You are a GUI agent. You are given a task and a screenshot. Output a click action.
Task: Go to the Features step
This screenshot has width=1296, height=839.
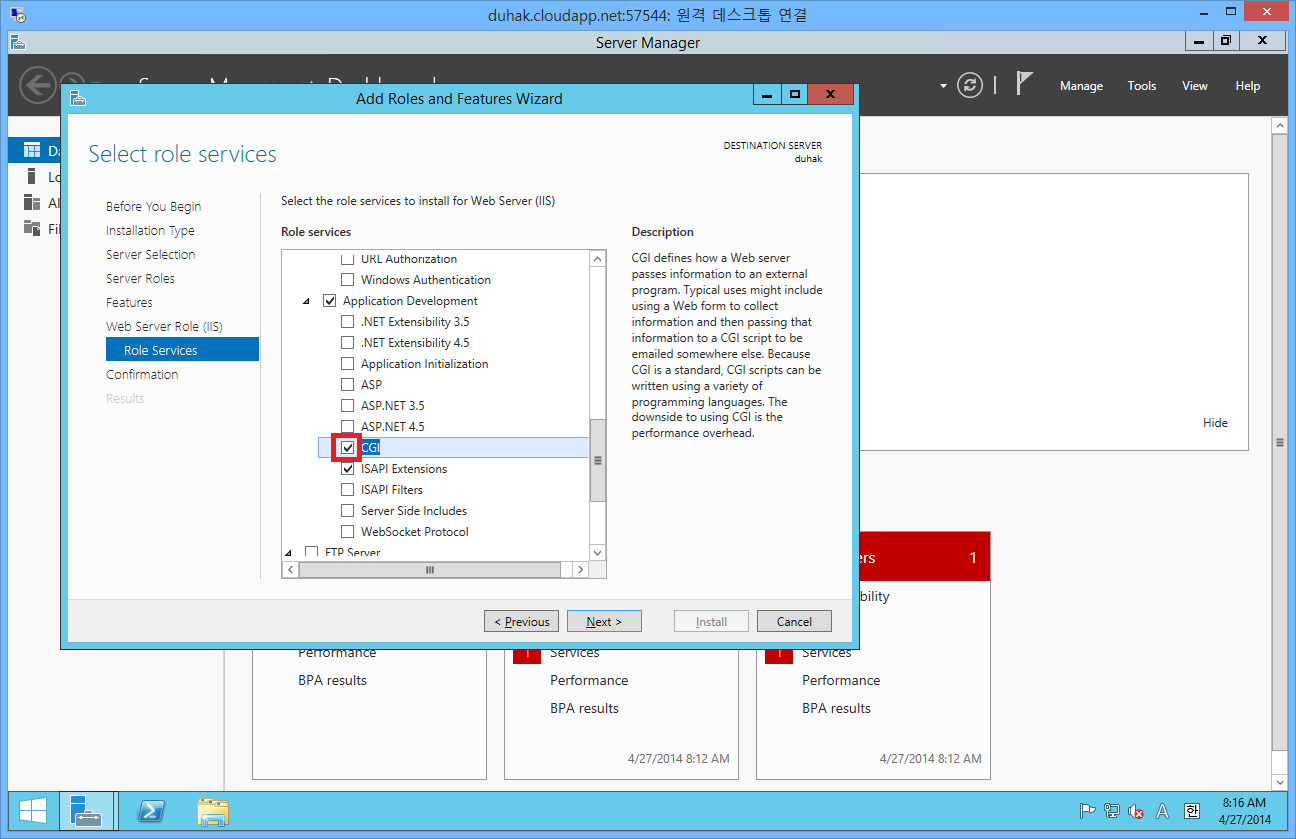129,303
